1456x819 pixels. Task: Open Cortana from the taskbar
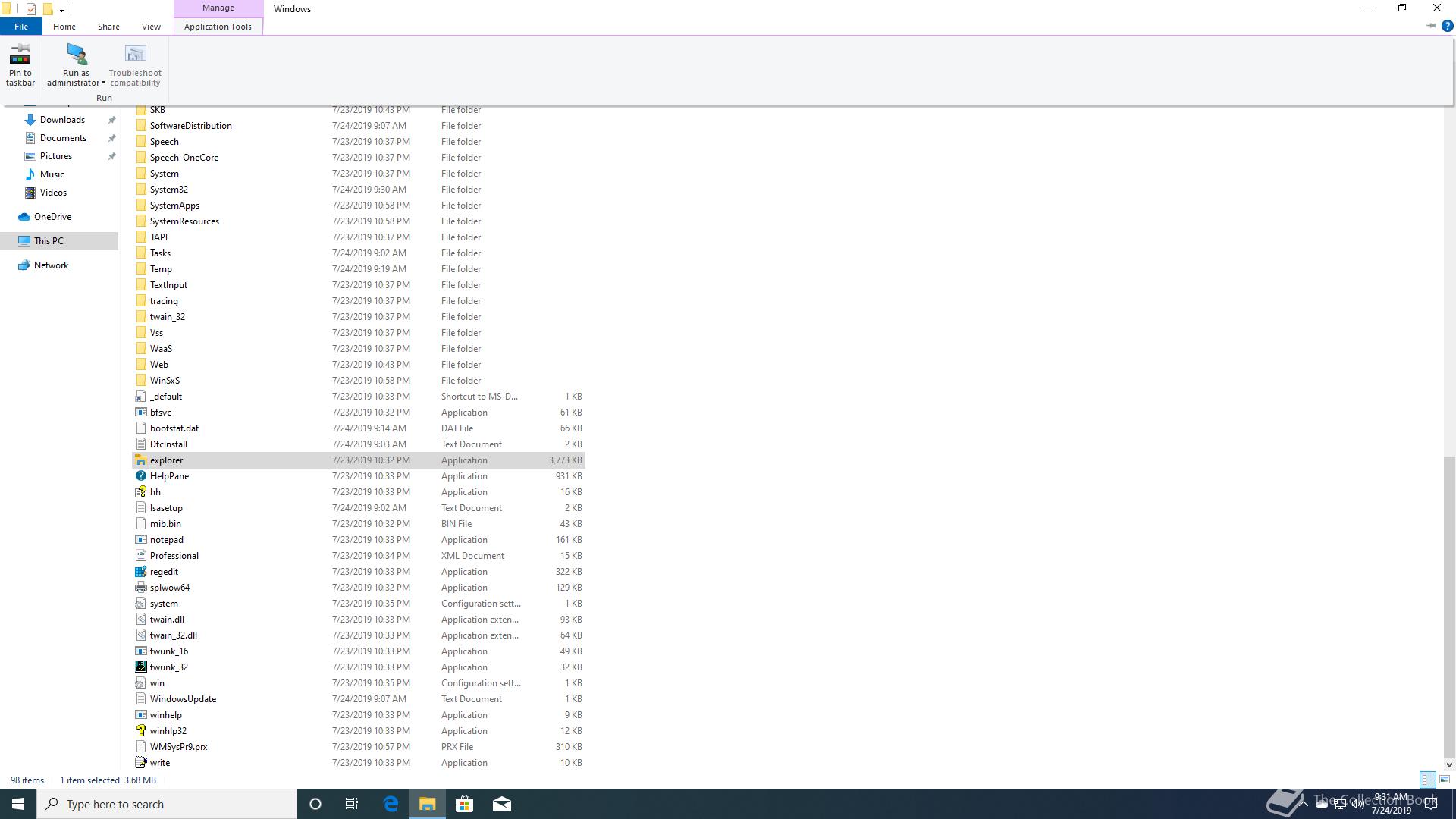click(315, 804)
